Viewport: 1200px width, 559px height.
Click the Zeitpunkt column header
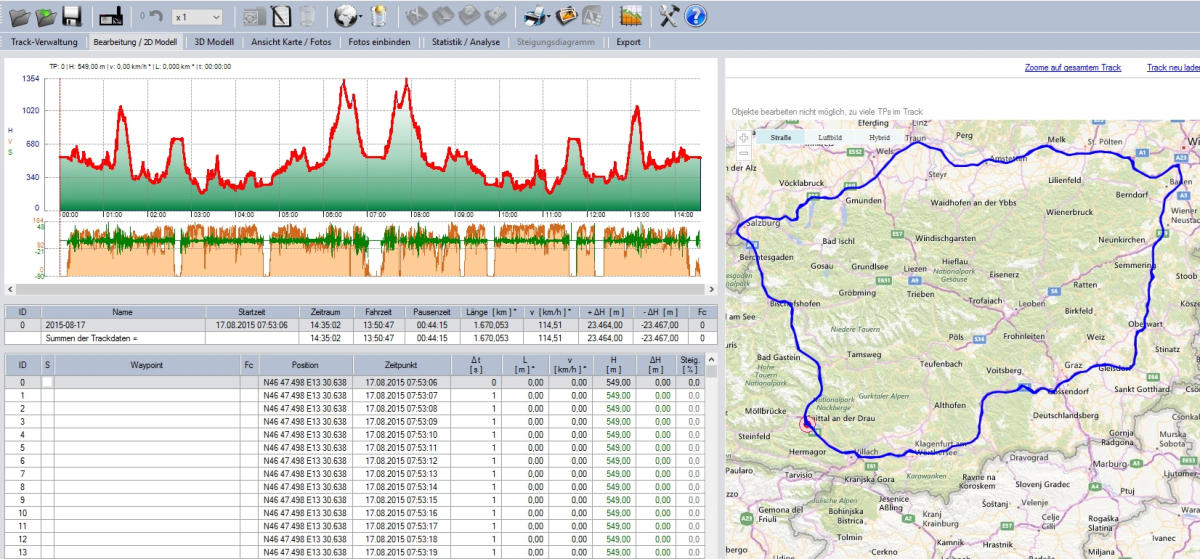coord(399,364)
